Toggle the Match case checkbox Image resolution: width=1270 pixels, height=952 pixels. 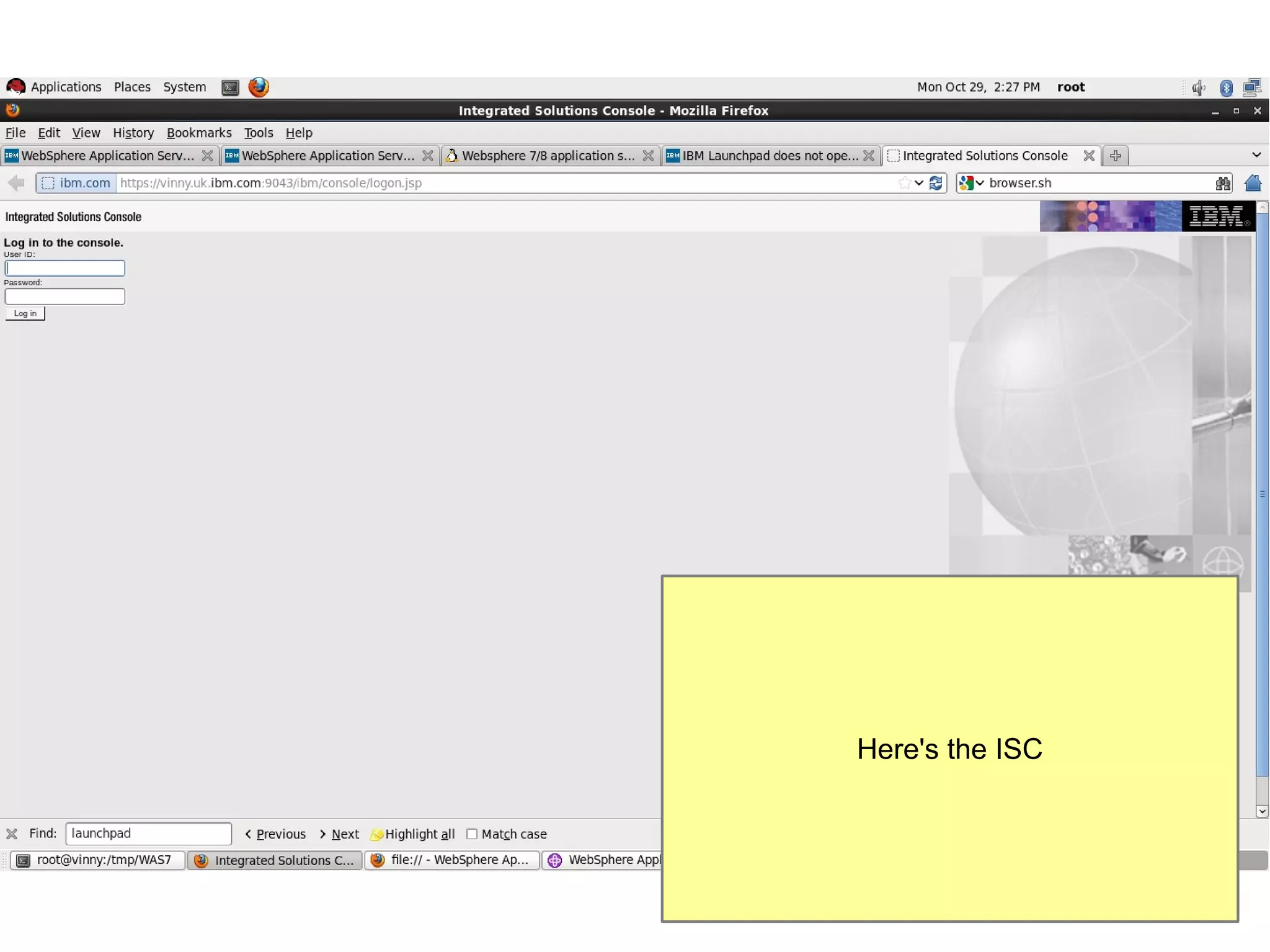(472, 834)
